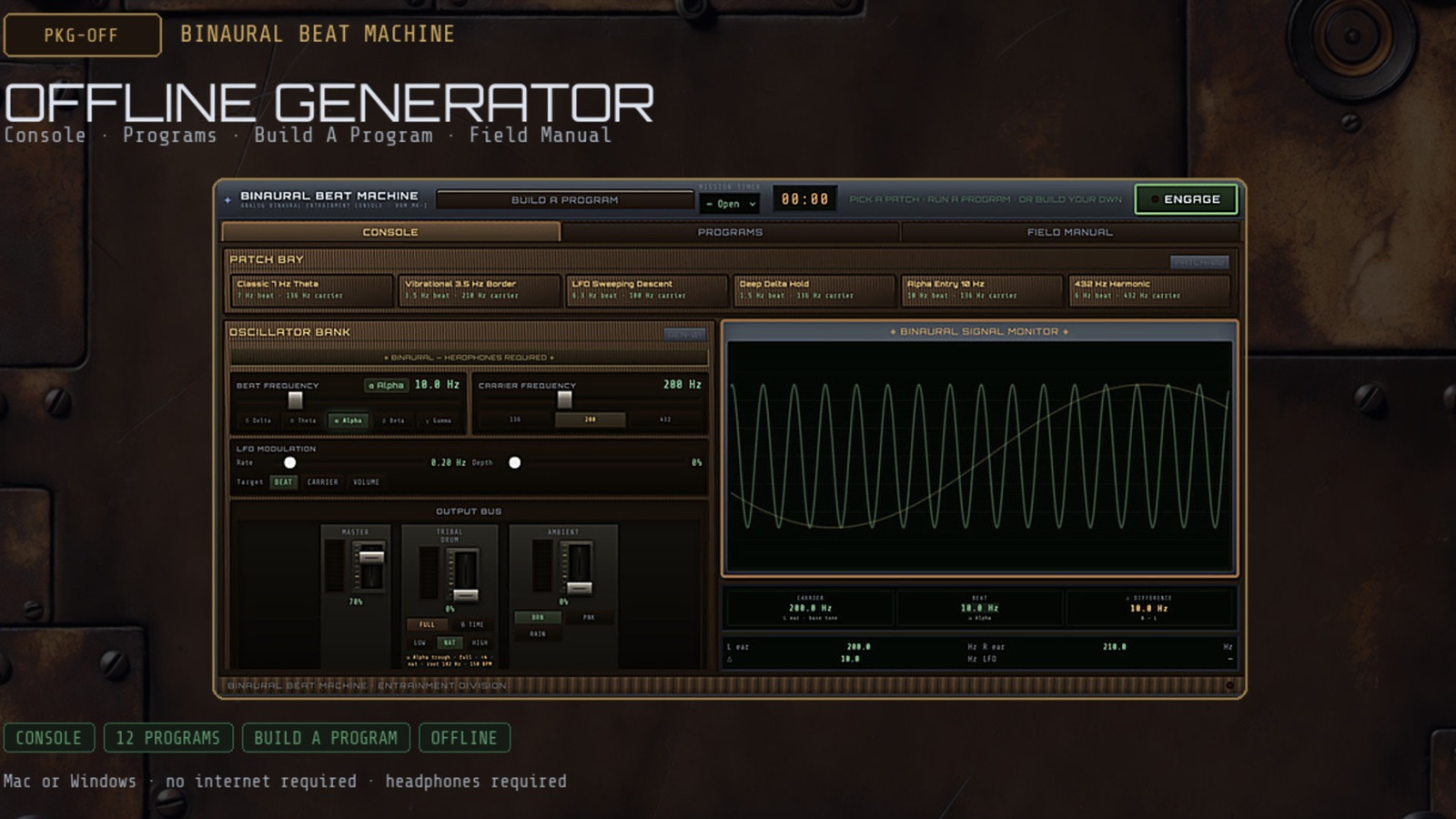
Task: Select the Gamma beat band
Action: click(439, 420)
